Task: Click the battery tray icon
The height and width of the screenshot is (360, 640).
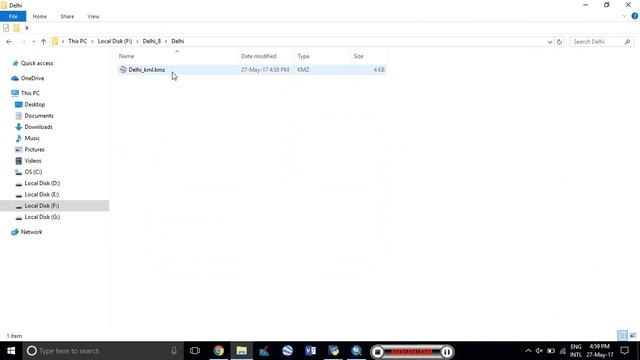Action: (x=551, y=351)
